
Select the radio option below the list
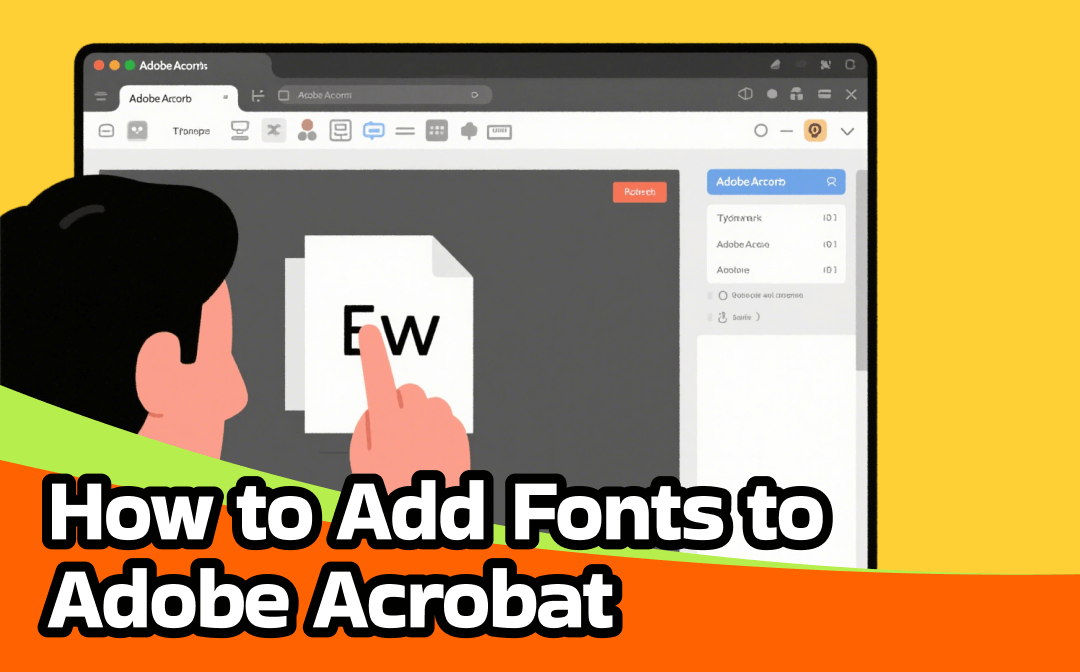723,295
